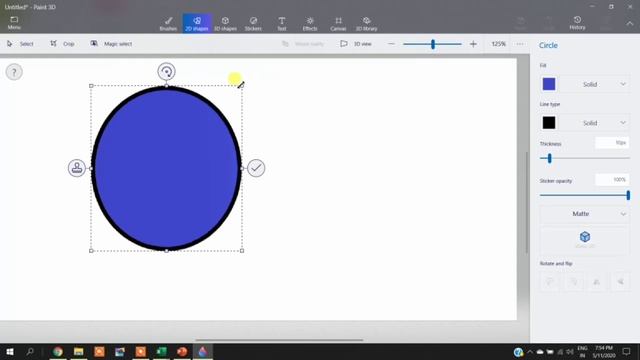The width and height of the screenshot is (640, 360).
Task: Open Excel from the taskbar
Action: [161, 351]
